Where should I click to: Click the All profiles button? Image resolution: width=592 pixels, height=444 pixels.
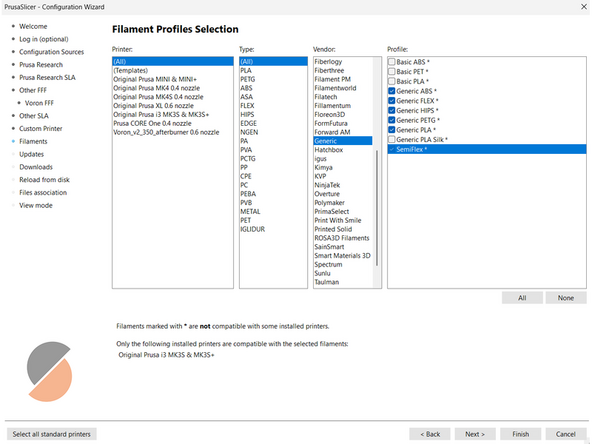coord(522,298)
